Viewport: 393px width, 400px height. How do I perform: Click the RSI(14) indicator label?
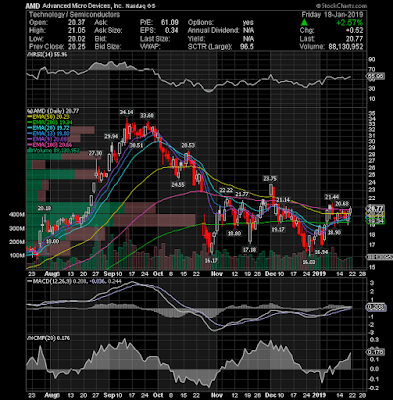47,54
